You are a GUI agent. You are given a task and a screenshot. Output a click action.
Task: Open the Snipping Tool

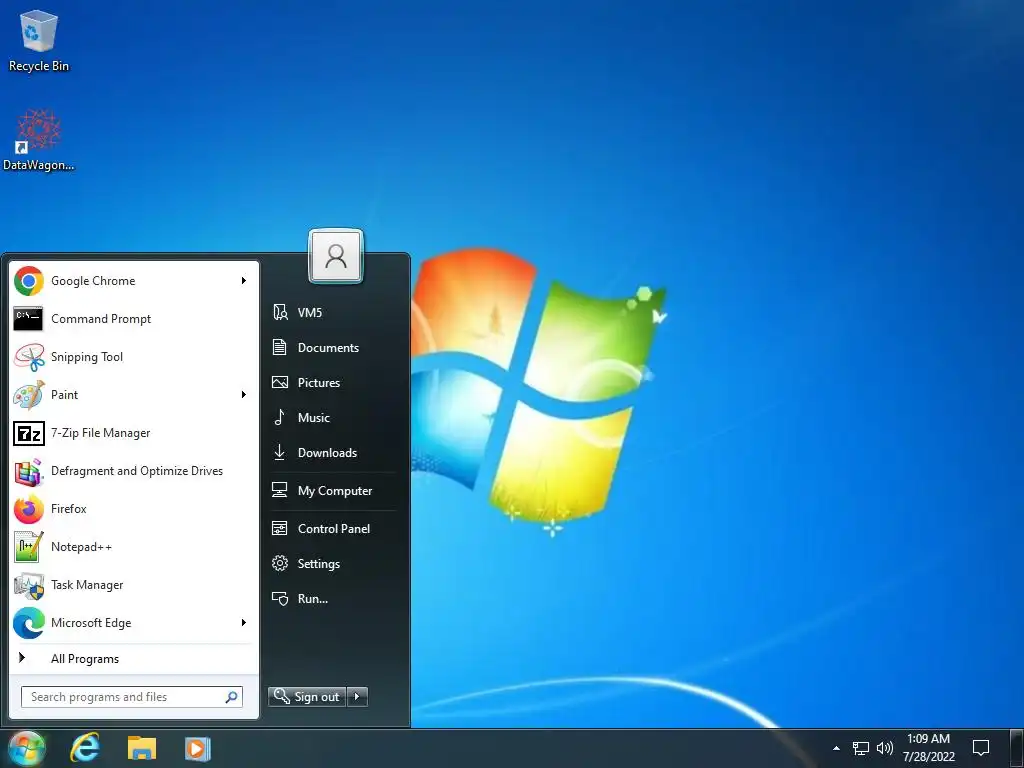click(x=134, y=357)
